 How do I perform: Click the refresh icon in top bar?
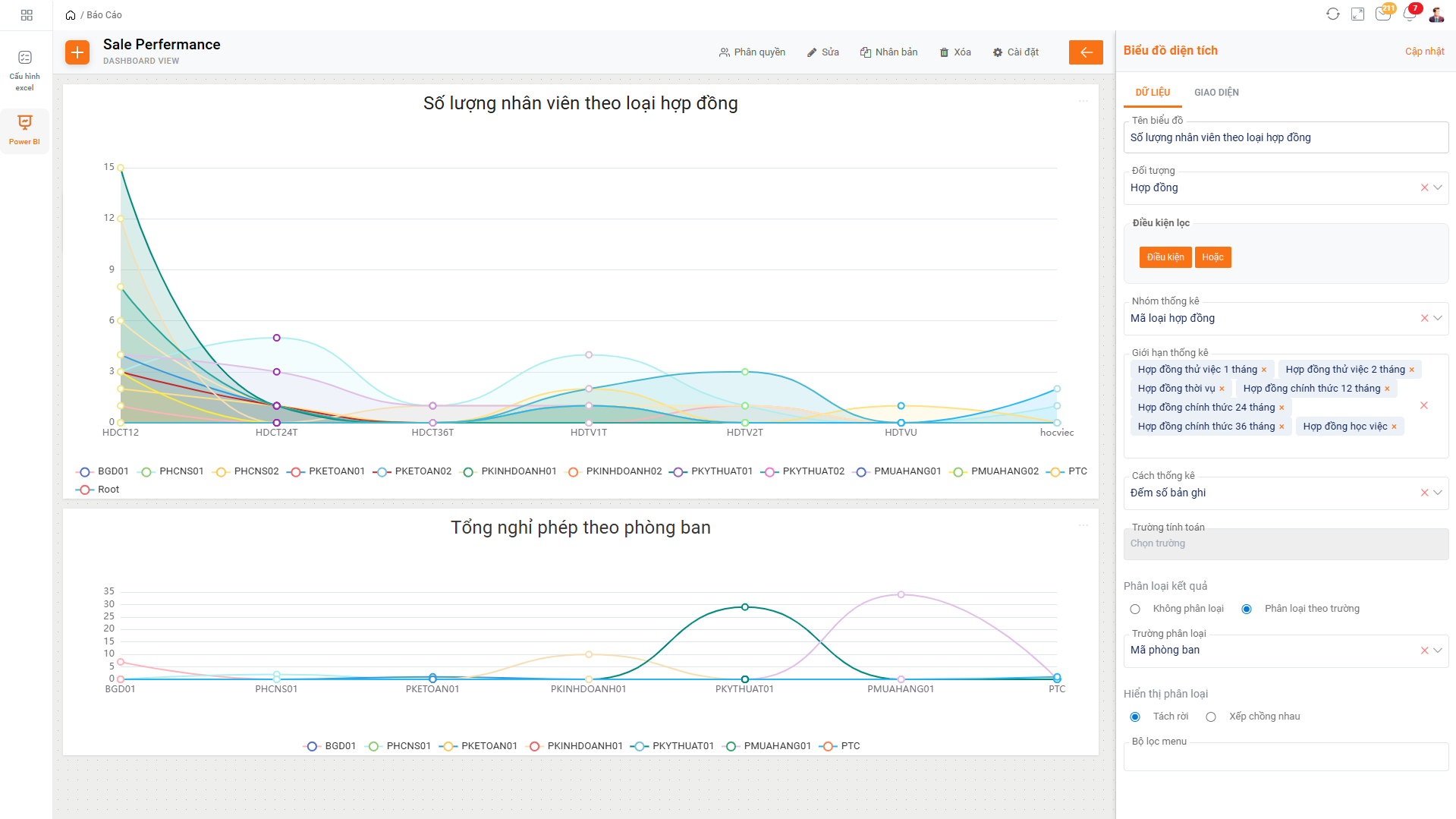tap(1333, 14)
